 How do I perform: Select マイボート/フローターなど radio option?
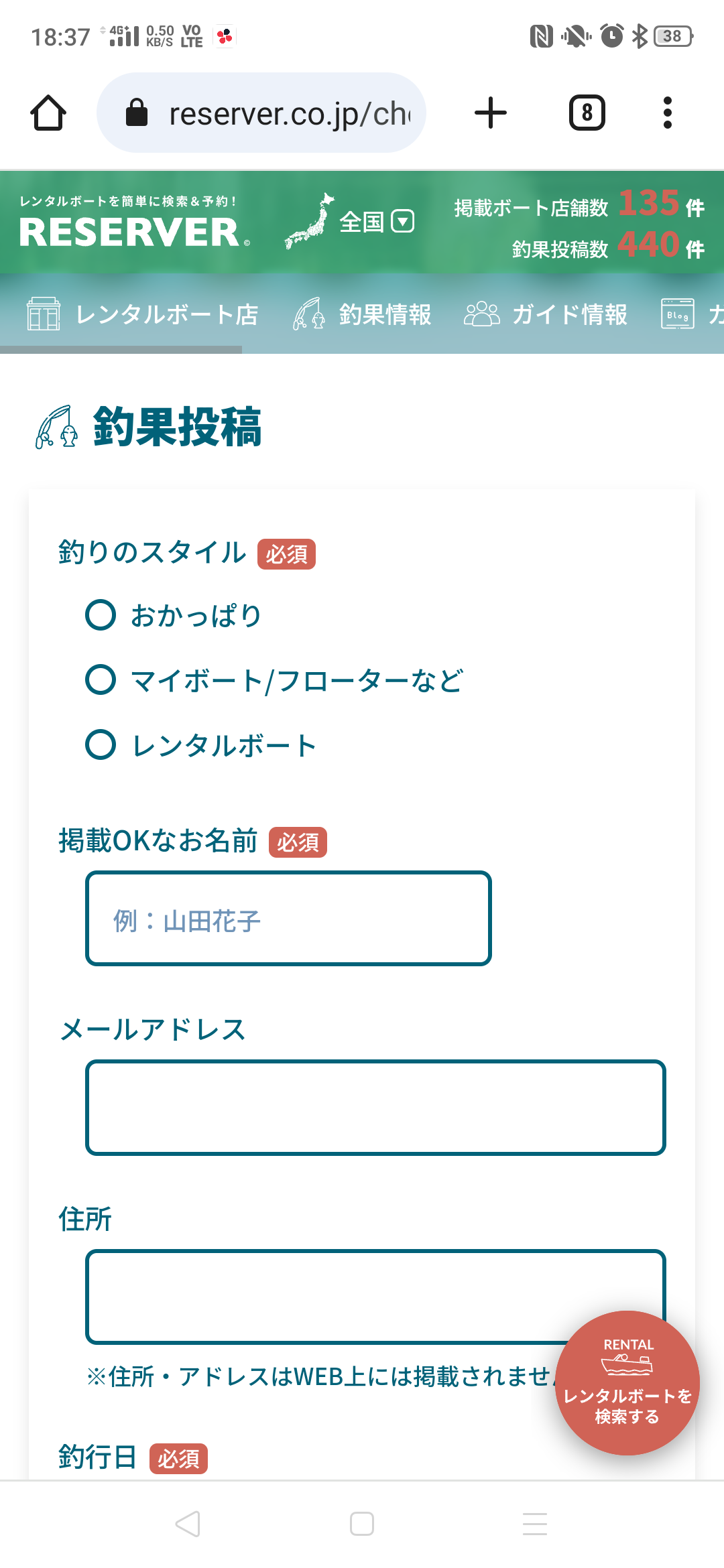coord(101,679)
